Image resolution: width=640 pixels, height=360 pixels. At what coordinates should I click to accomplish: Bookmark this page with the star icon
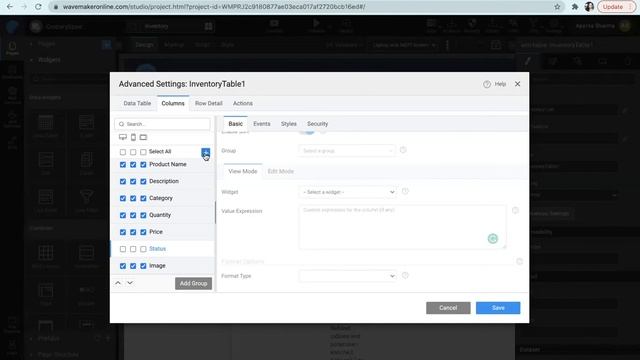pyautogui.click(x=557, y=7)
